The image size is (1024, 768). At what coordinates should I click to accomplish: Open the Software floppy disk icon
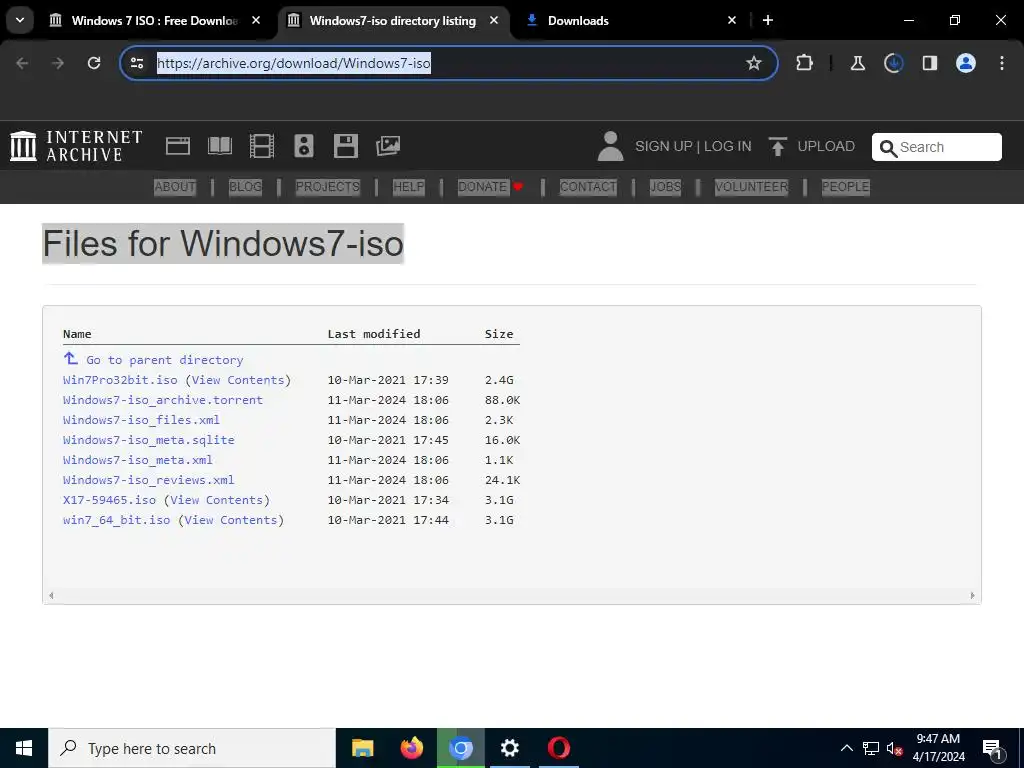(345, 146)
